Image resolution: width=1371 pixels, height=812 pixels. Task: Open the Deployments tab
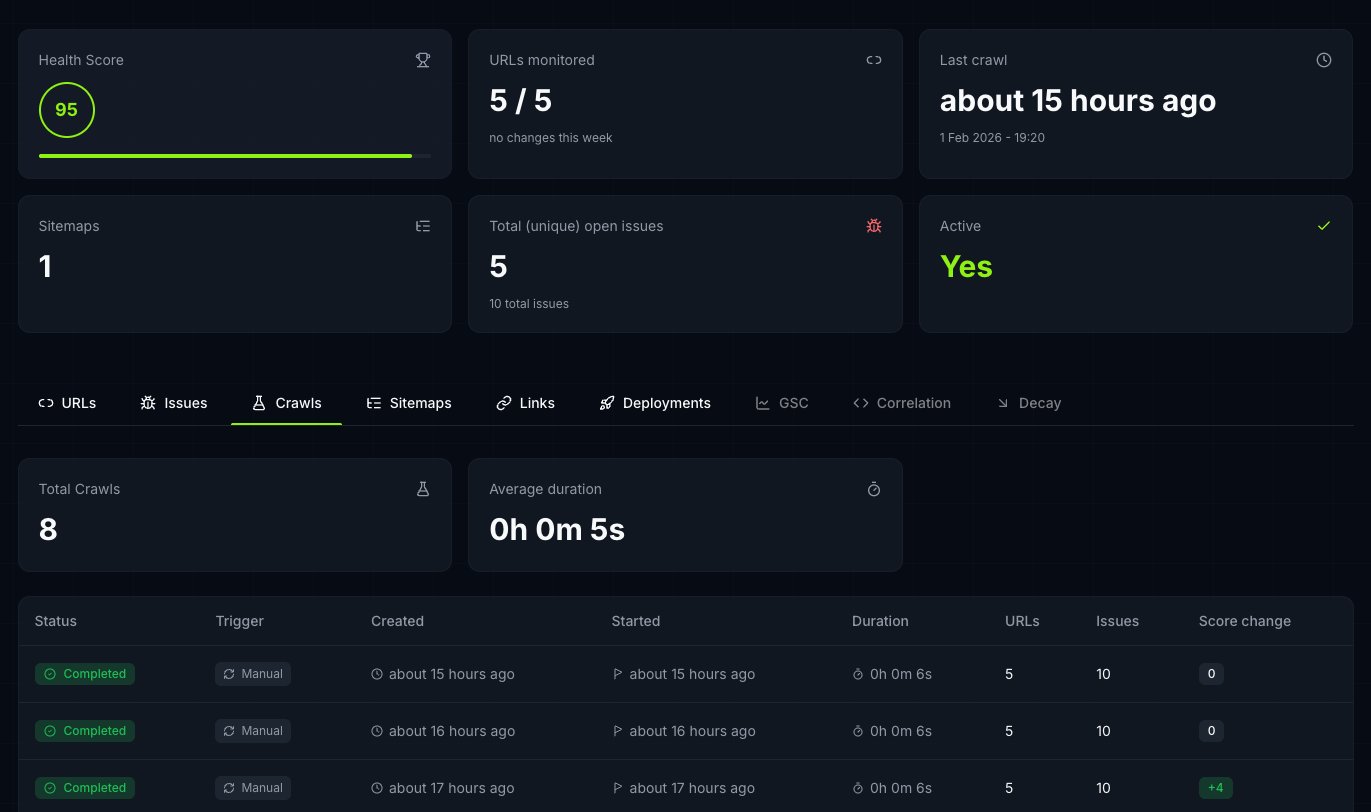click(655, 403)
